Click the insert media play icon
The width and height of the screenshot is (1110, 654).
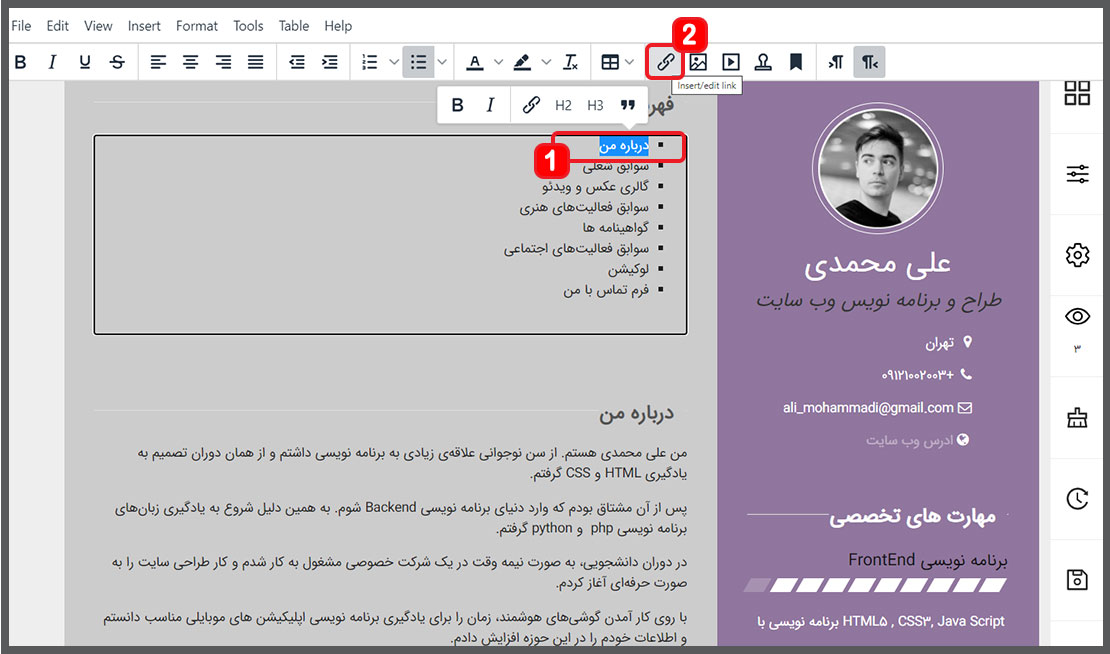coord(731,62)
